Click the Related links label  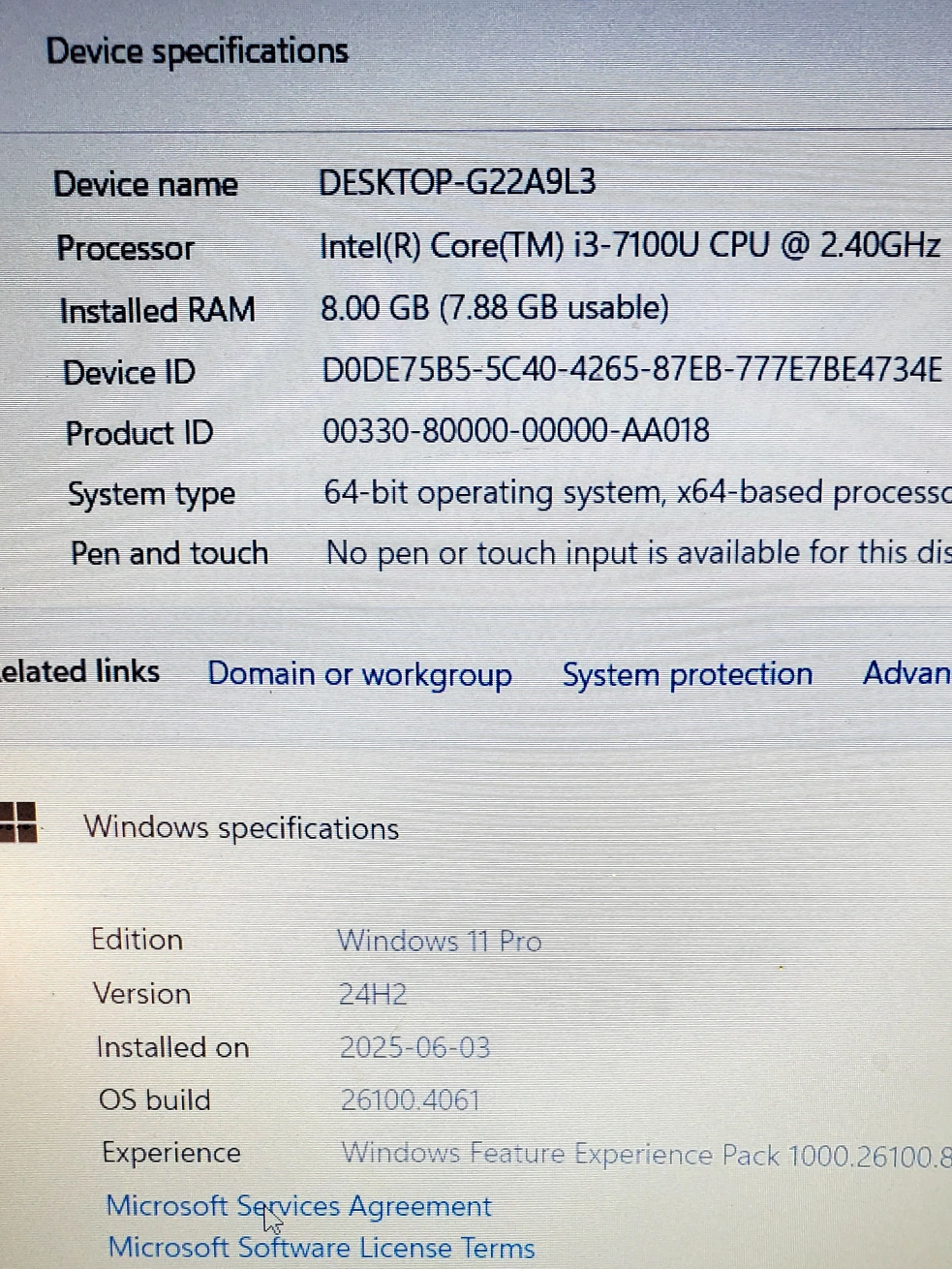(79, 671)
